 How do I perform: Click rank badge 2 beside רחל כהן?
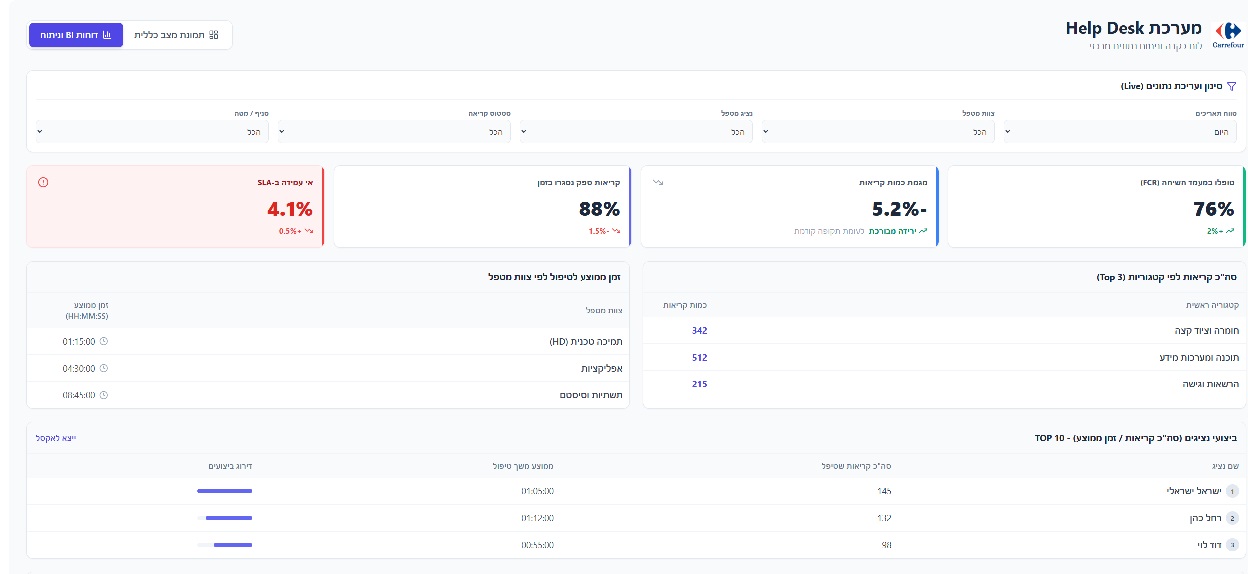1232,518
